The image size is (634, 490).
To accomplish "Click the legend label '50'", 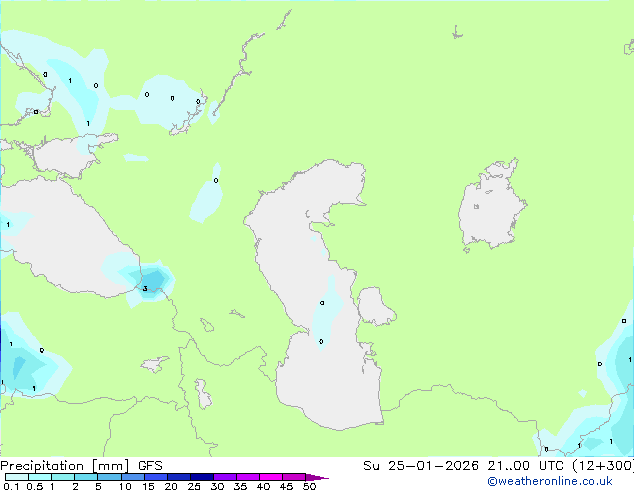I will (309, 486).
